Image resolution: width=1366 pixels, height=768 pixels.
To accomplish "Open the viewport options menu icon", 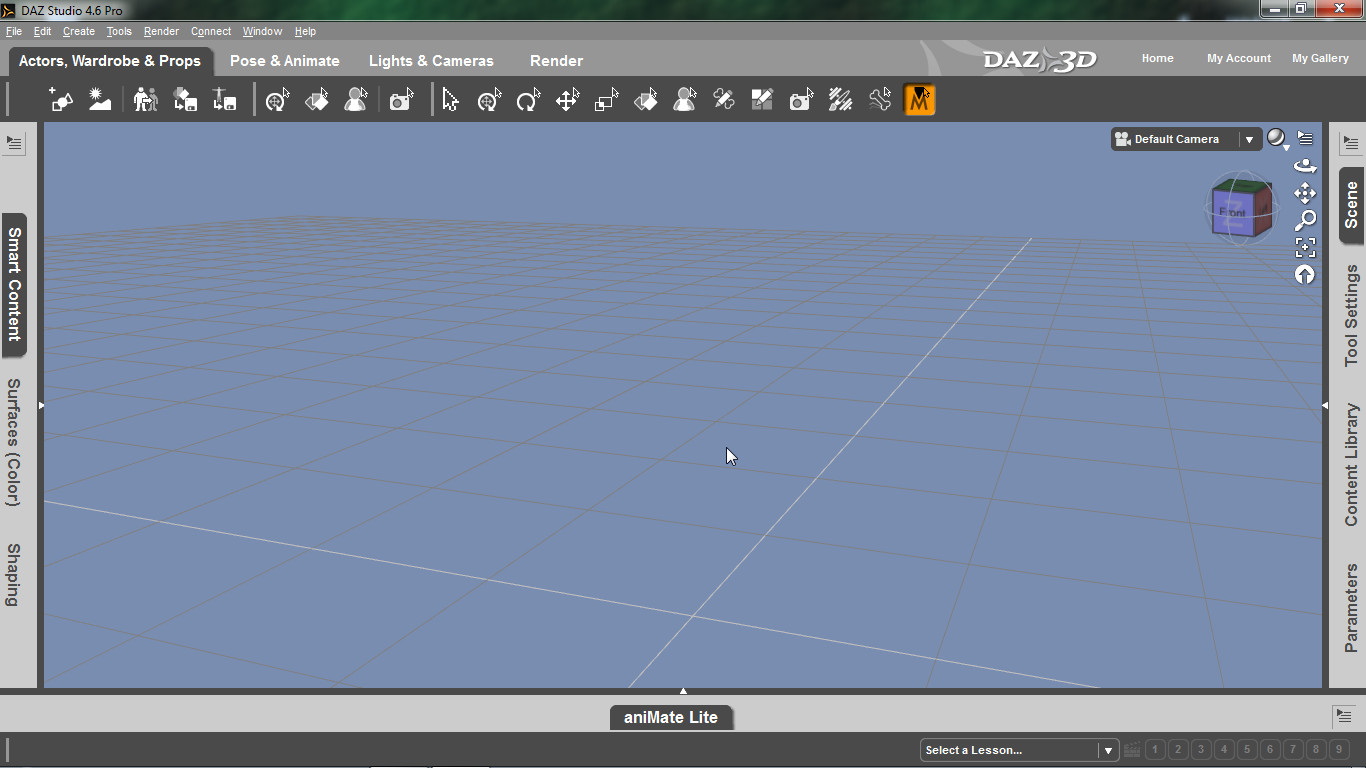I will tap(1305, 139).
